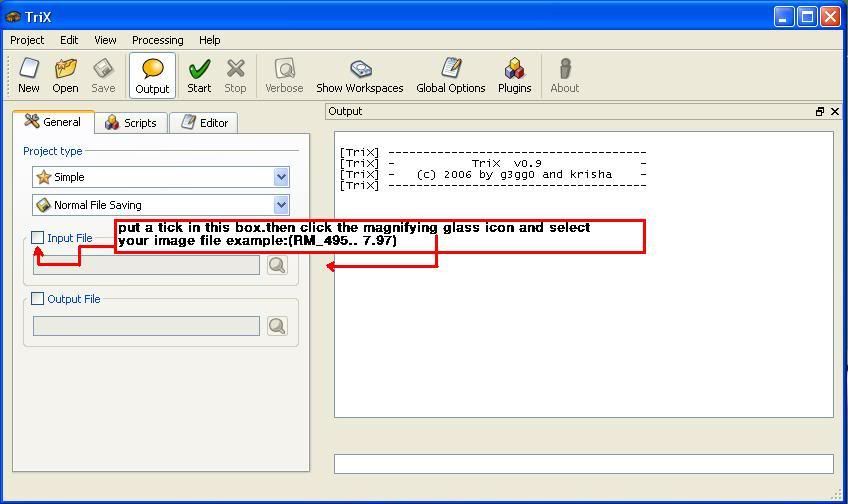Open the Project menu
This screenshot has width=848, height=504.
pyautogui.click(x=27, y=40)
